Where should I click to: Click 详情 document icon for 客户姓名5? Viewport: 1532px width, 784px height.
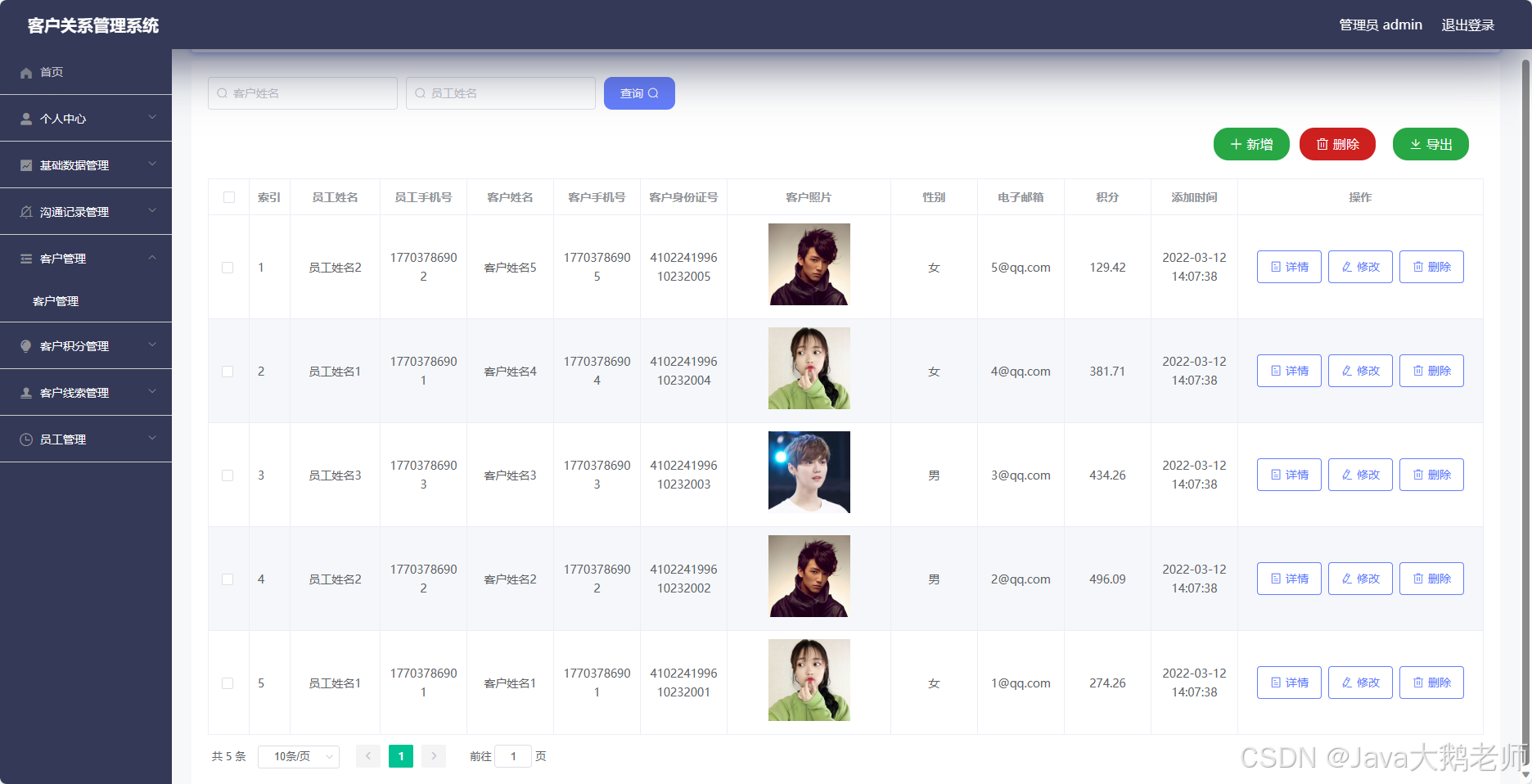(x=1276, y=267)
